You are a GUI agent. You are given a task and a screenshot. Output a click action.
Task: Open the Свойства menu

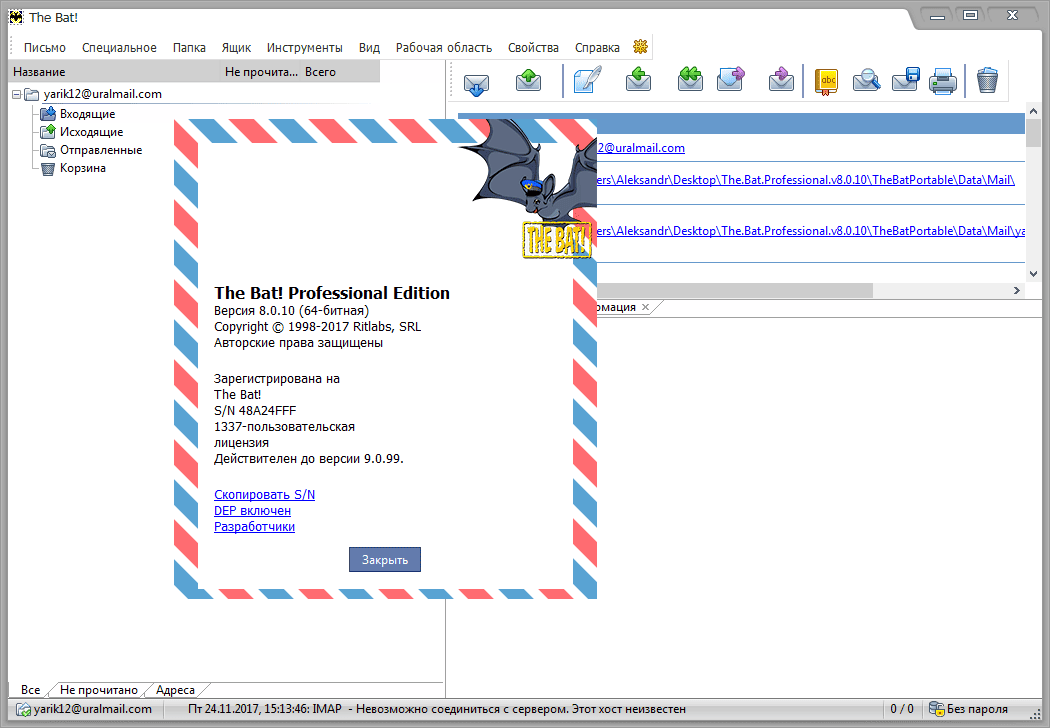coord(533,48)
